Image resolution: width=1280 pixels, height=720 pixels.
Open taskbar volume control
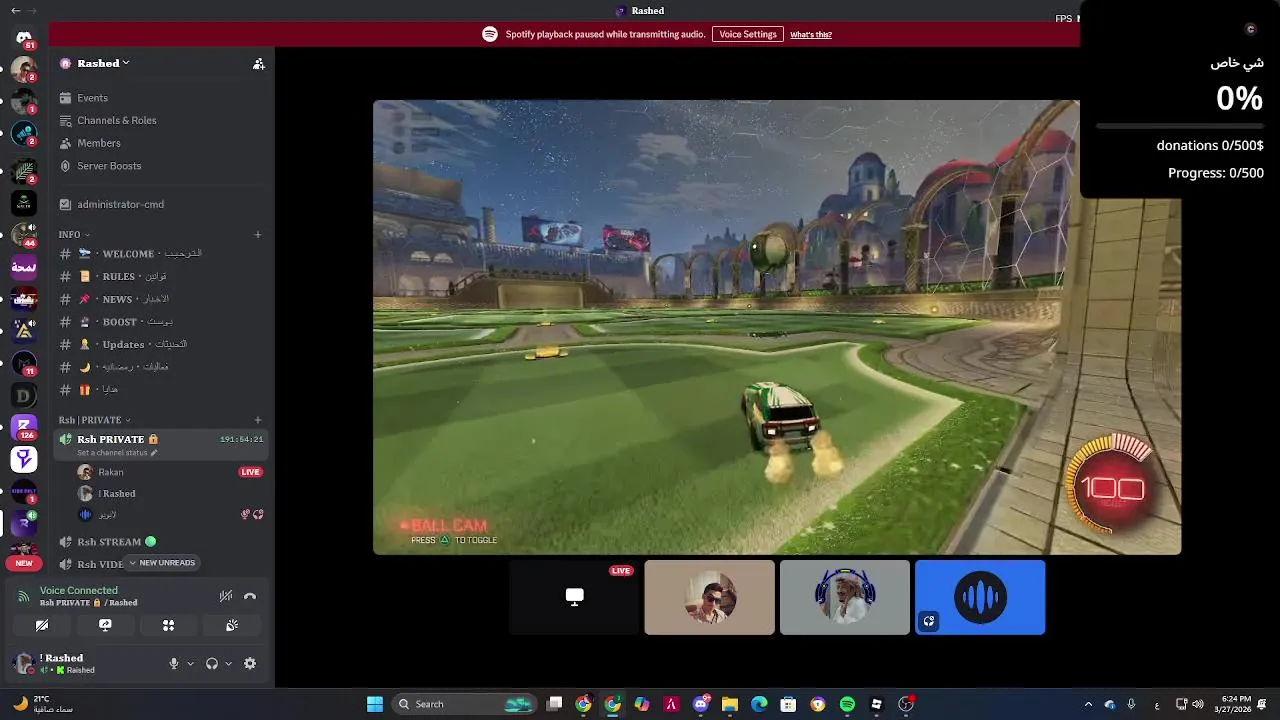coord(1198,704)
